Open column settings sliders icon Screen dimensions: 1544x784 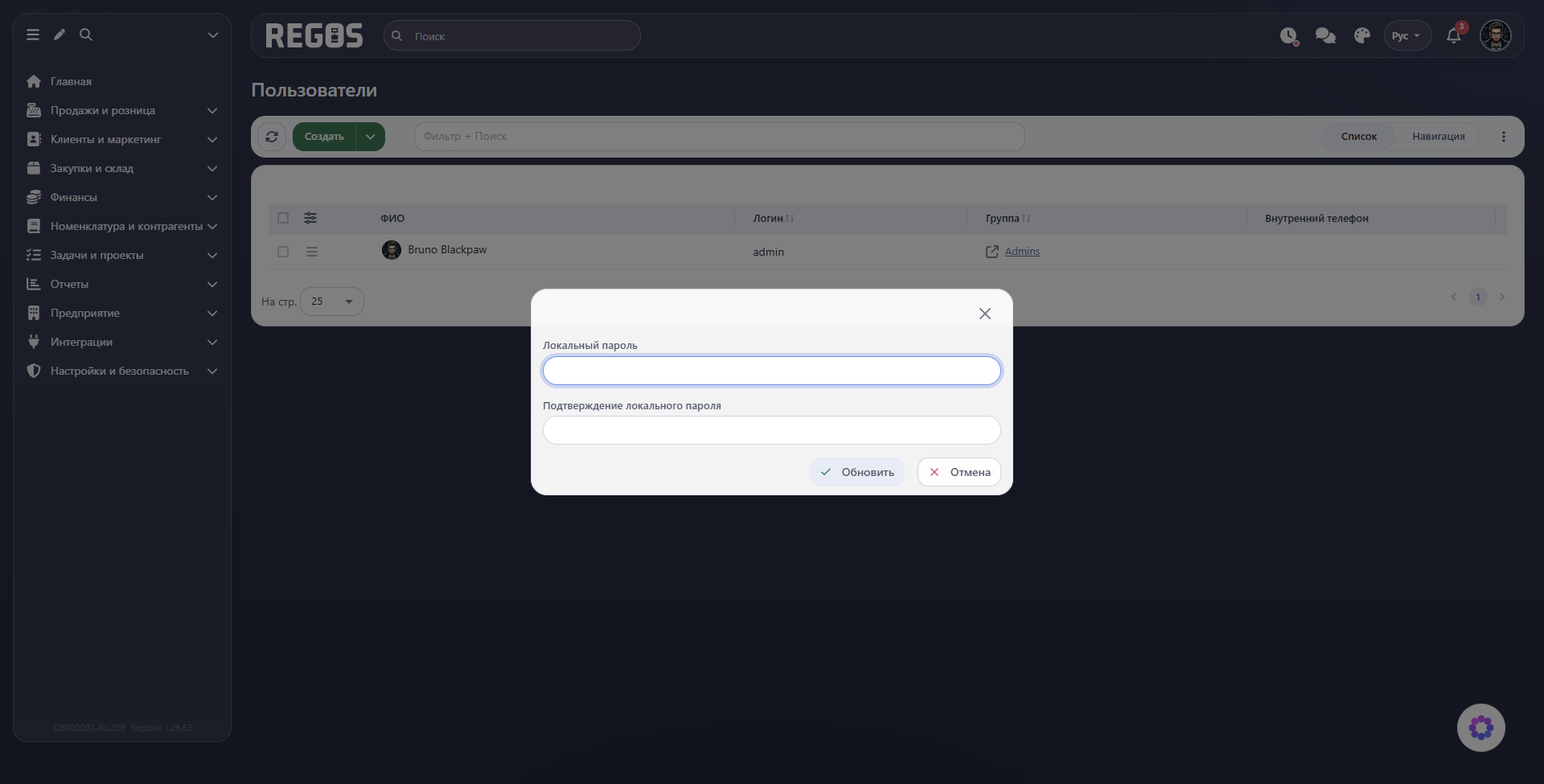310,218
